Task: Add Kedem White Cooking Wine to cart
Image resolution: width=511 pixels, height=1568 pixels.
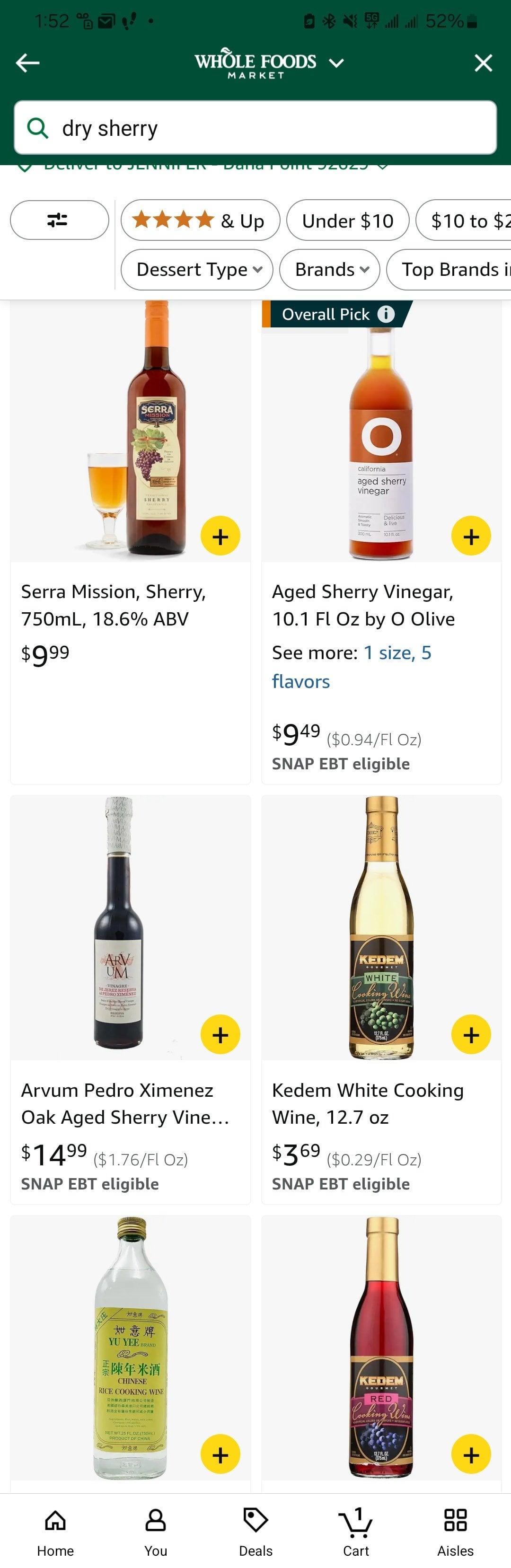Action: pyautogui.click(x=471, y=1034)
